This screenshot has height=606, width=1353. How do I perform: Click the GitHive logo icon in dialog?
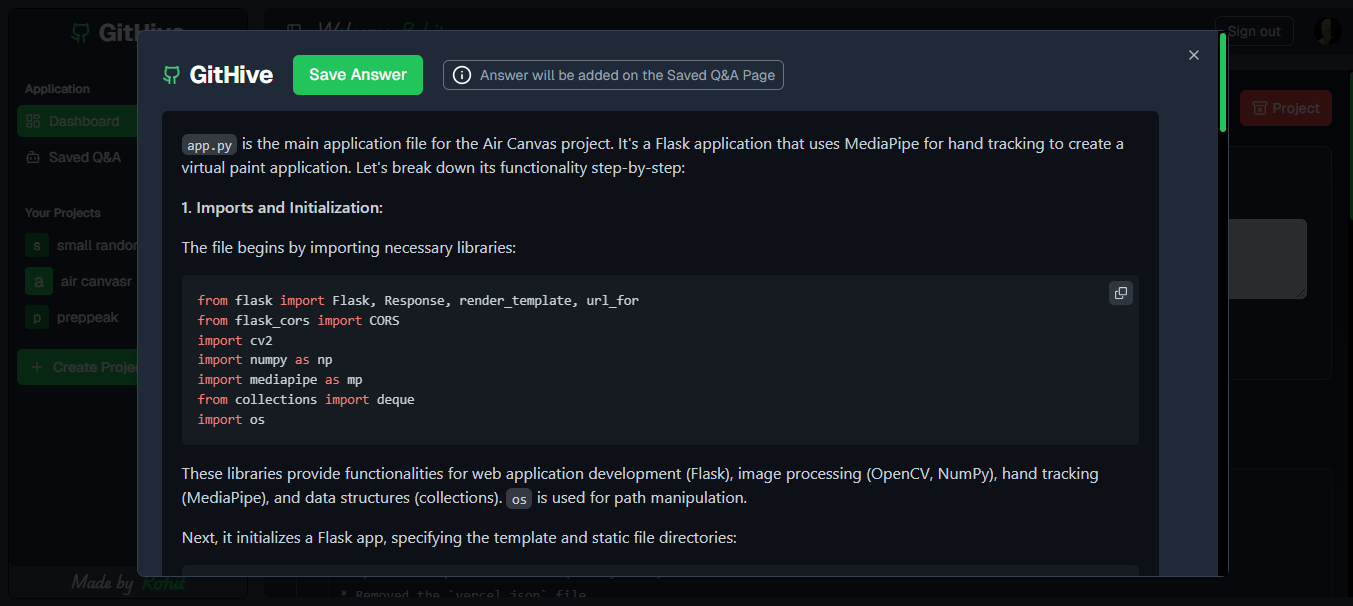(x=172, y=75)
